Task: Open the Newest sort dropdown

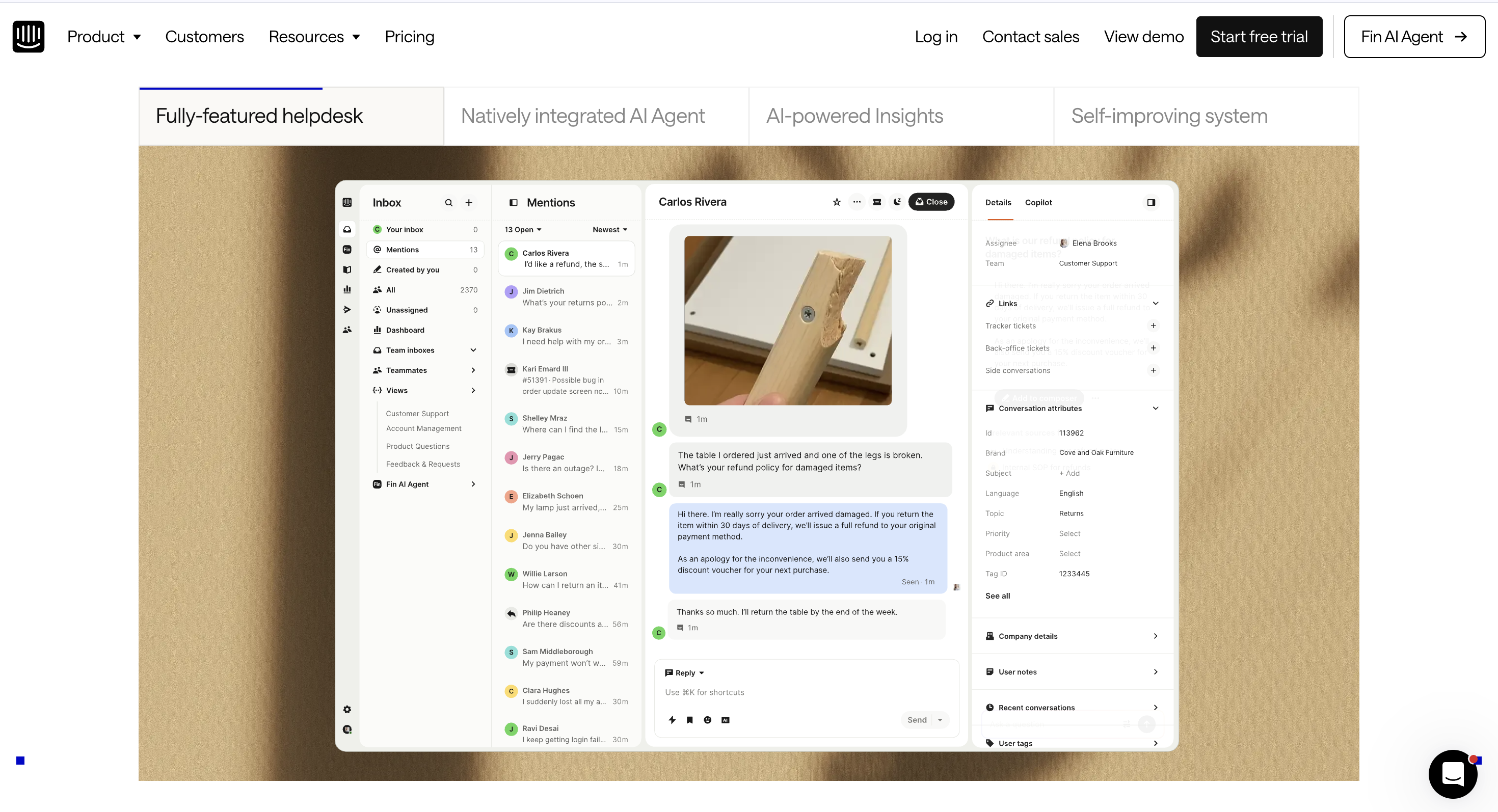Action: [x=610, y=230]
